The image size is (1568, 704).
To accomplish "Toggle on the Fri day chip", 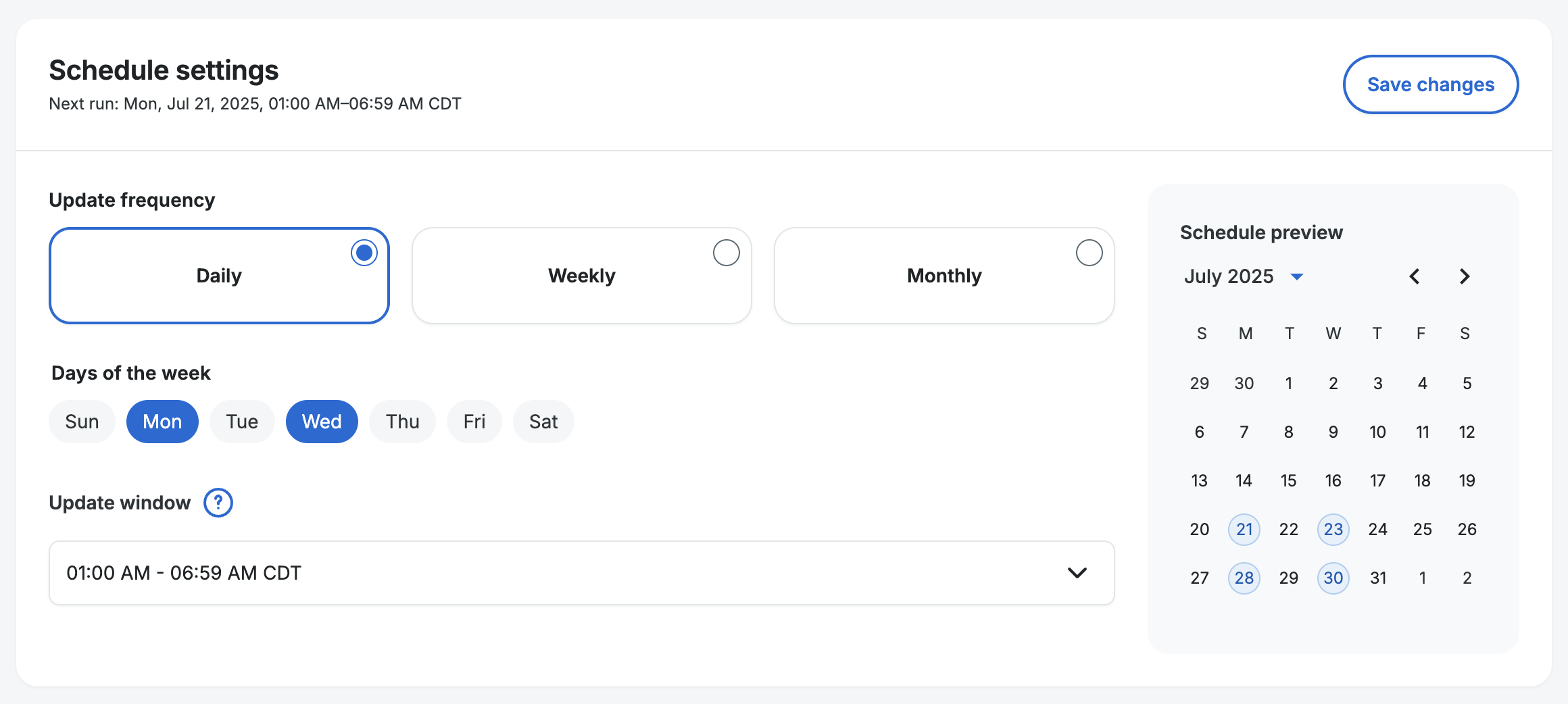I will (x=474, y=422).
